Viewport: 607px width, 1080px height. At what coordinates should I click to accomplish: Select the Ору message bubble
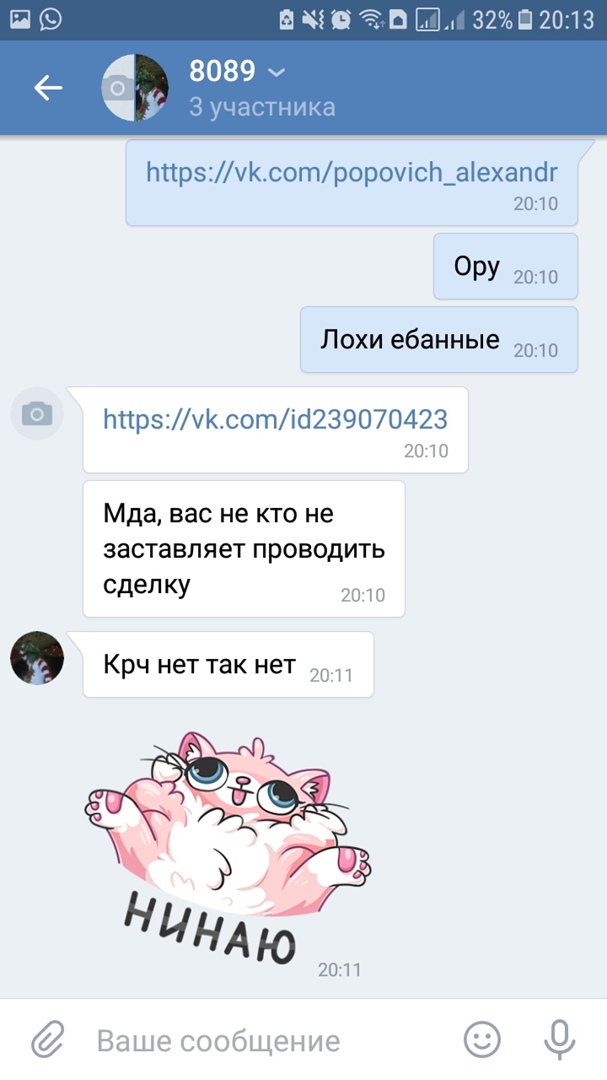[506, 267]
